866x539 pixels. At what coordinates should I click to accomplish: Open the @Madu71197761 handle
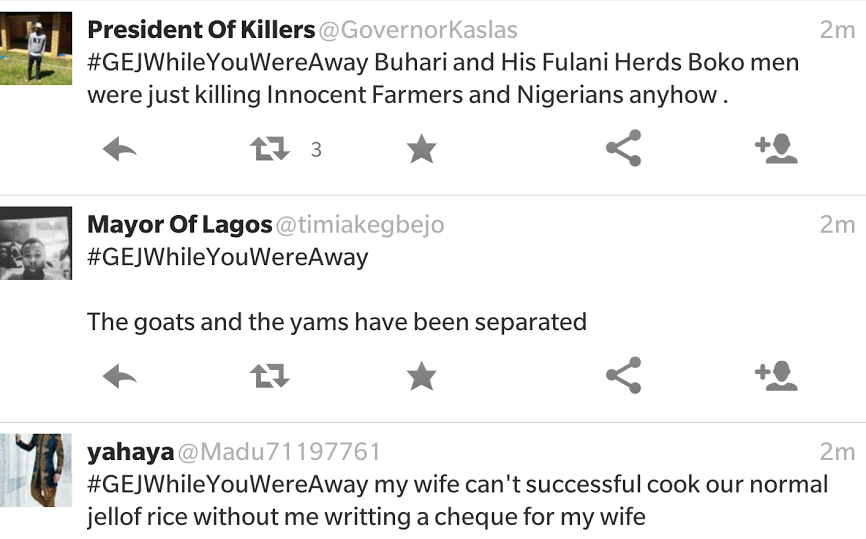(x=279, y=452)
